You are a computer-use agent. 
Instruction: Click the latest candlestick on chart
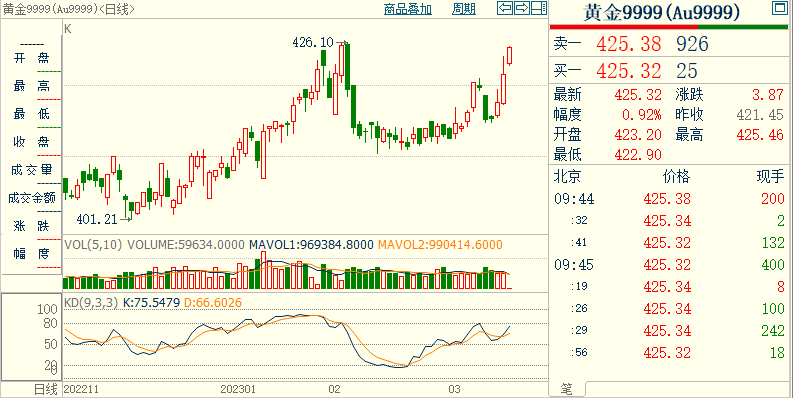coord(510,56)
